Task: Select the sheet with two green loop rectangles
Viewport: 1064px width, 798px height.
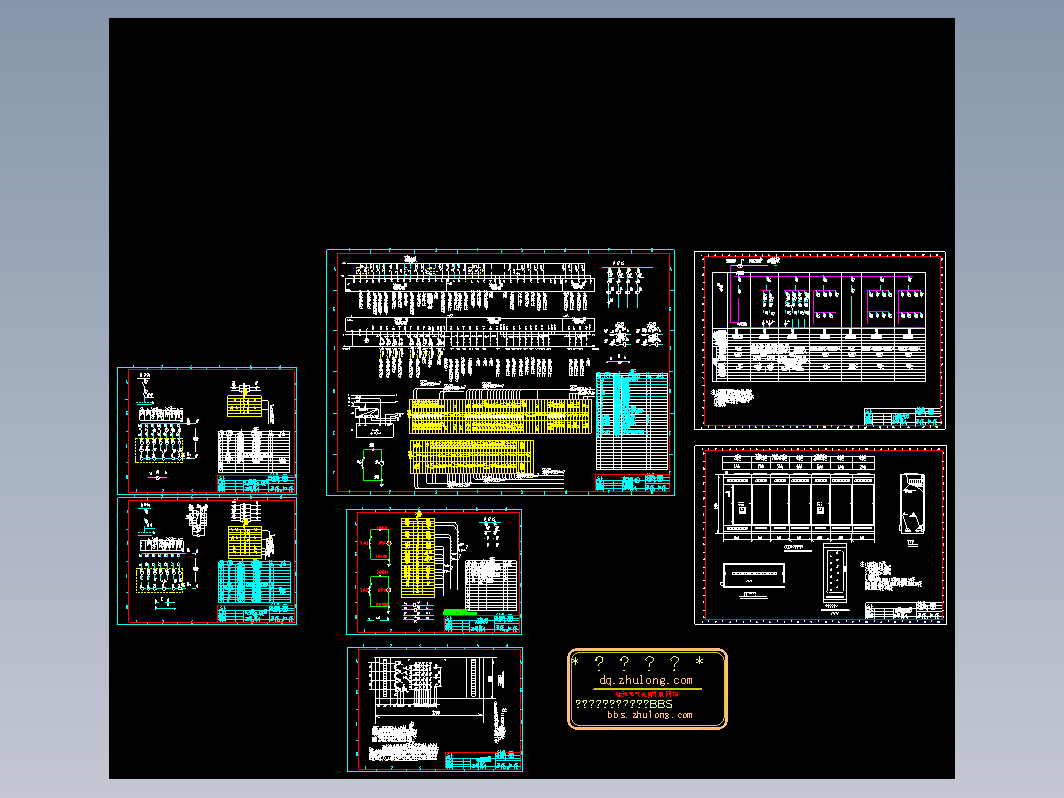Action: (434, 572)
